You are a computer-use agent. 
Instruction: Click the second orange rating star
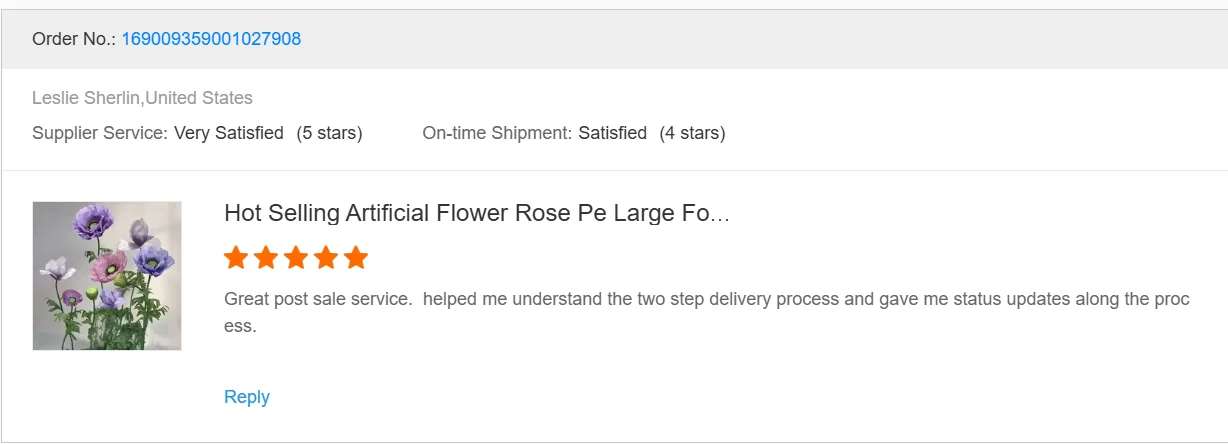click(266, 258)
